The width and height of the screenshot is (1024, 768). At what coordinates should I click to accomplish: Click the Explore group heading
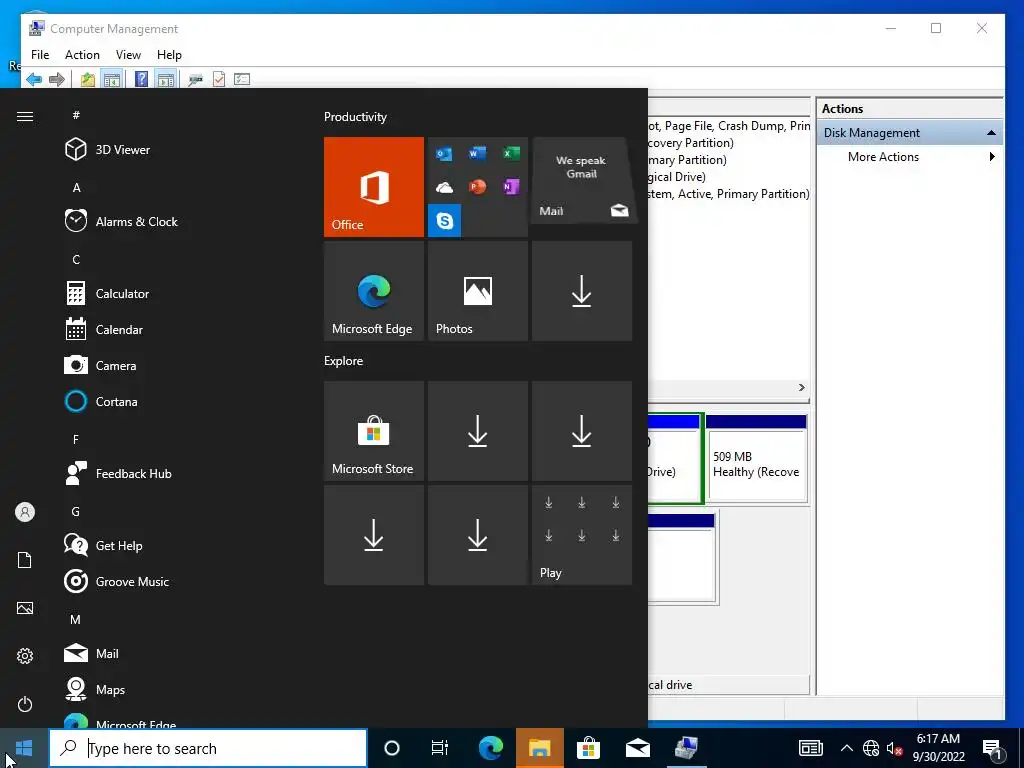click(x=344, y=361)
